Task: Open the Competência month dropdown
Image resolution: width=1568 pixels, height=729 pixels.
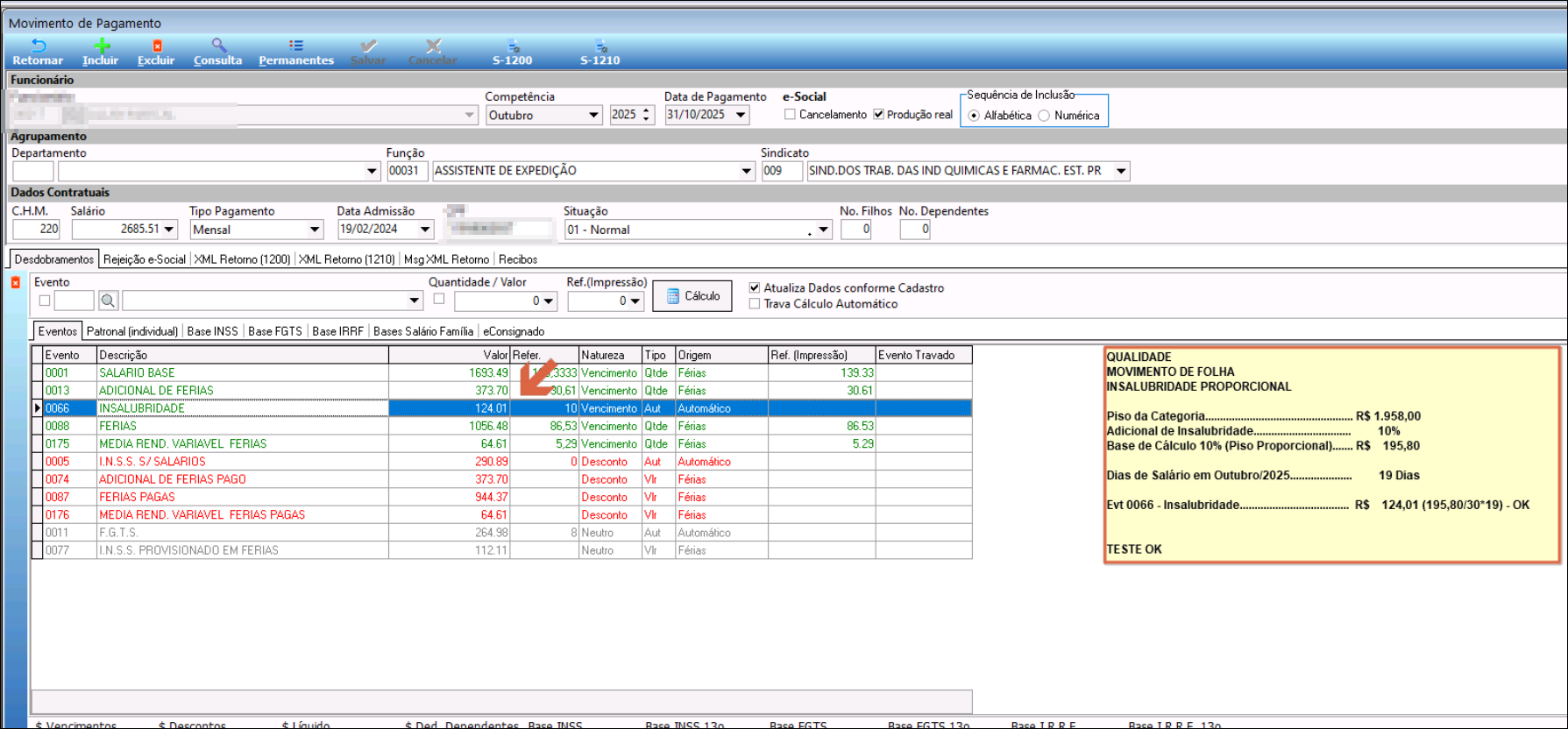Action: coord(593,116)
